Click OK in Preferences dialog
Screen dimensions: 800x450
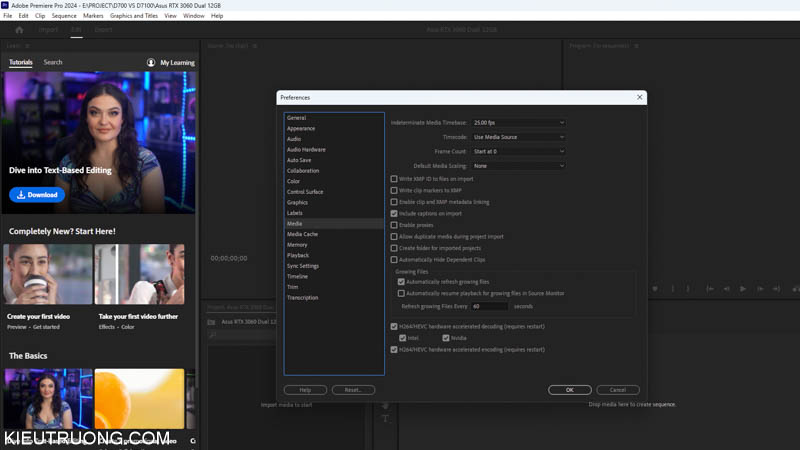point(570,390)
